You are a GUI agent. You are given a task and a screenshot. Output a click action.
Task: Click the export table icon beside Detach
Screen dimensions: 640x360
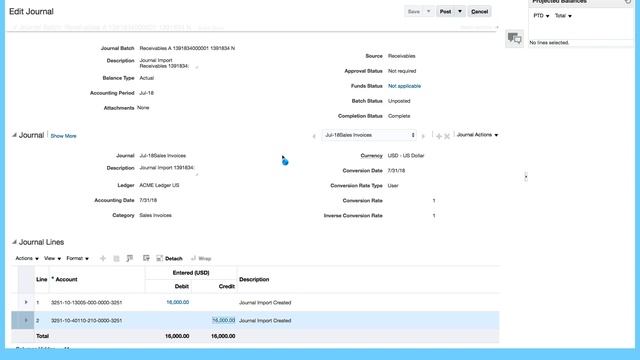[x=146, y=258]
